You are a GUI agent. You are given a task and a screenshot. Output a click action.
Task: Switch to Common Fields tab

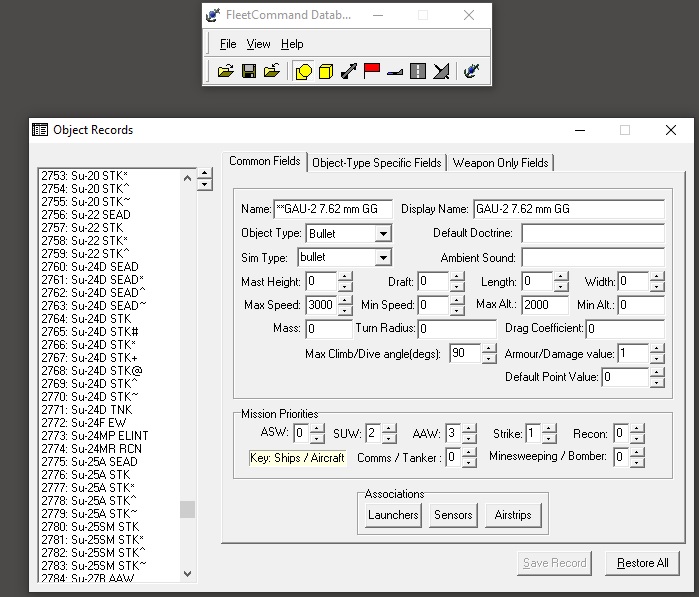click(x=265, y=161)
